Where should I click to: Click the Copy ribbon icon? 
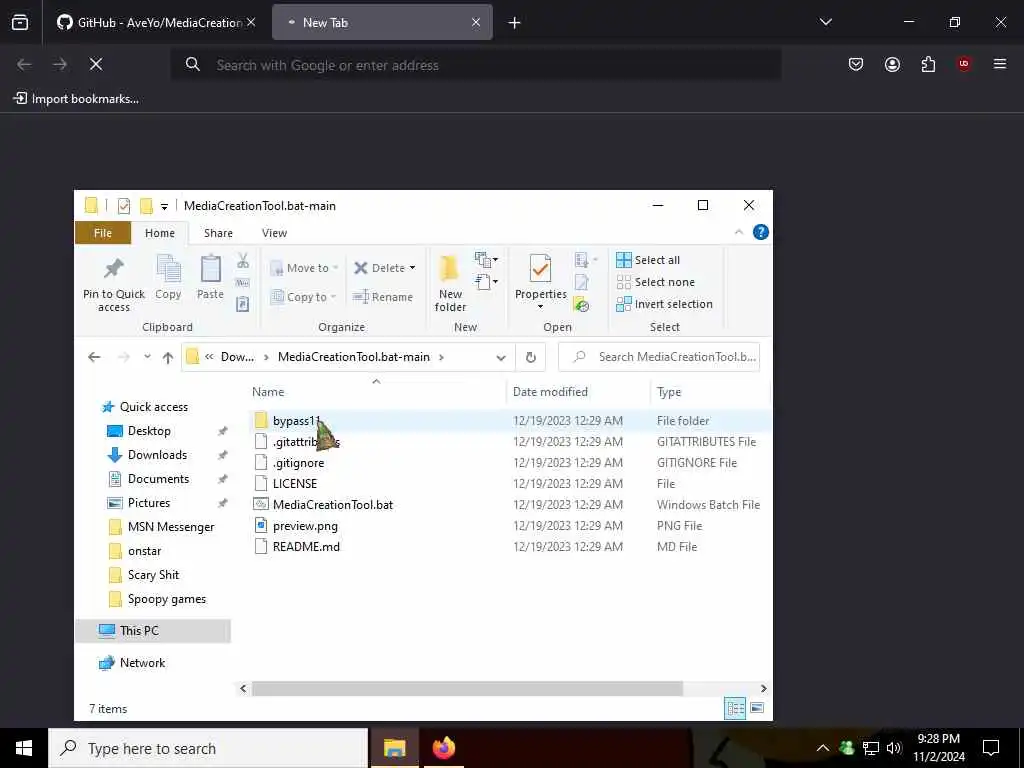point(168,268)
